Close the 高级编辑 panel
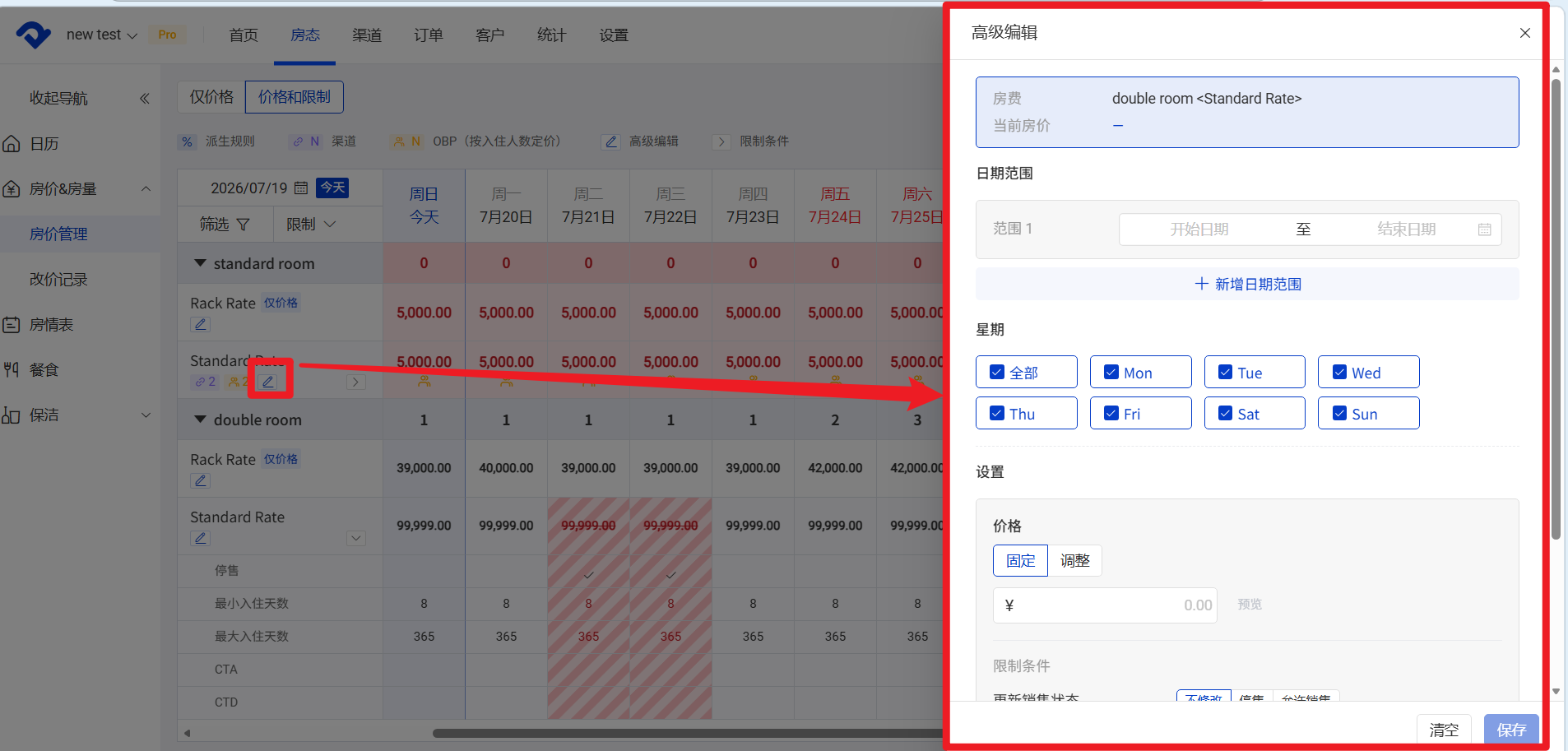This screenshot has width=1568, height=751. point(1524,33)
